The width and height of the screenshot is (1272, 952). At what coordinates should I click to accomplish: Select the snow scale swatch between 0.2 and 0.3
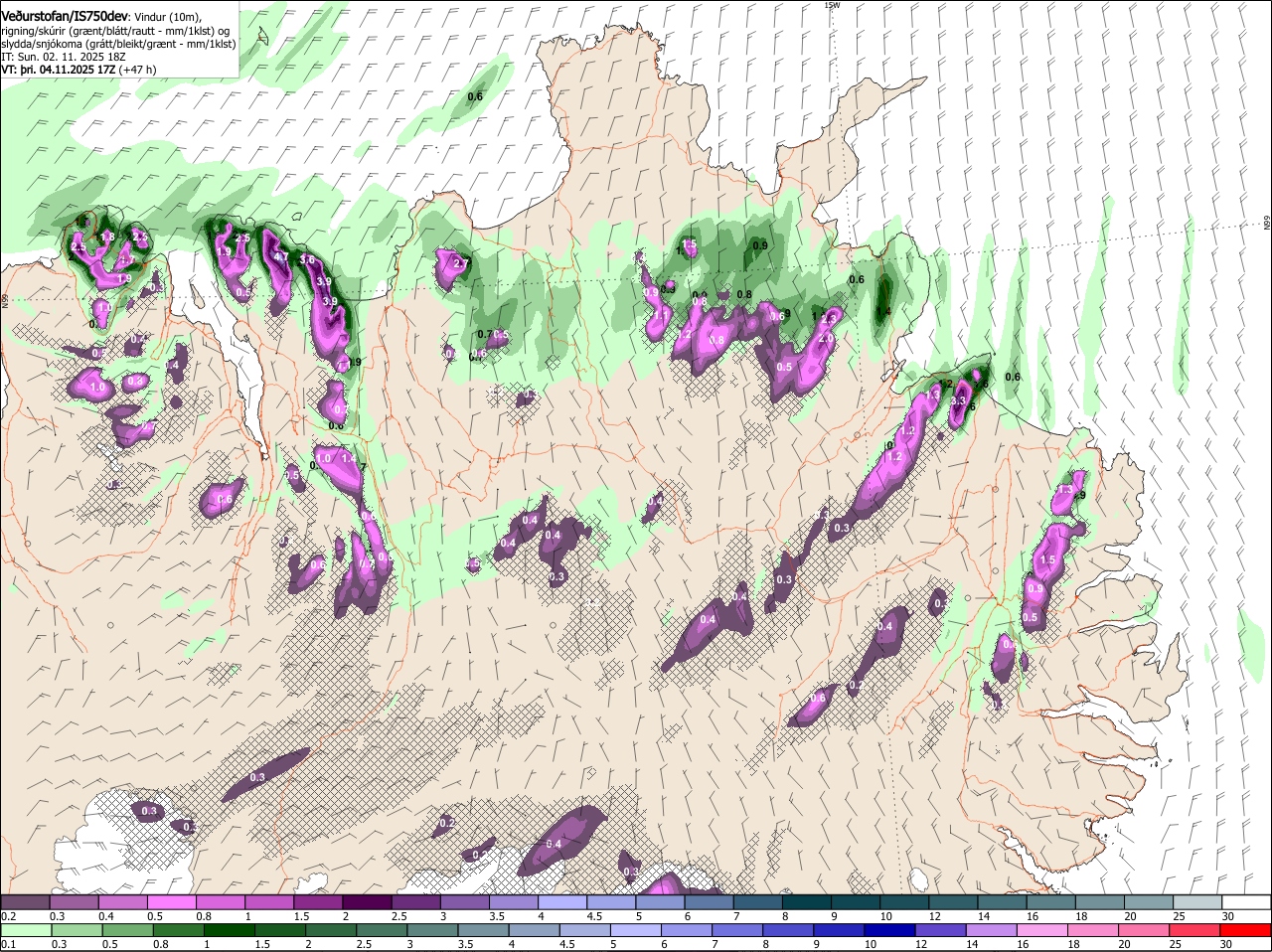coord(25,901)
